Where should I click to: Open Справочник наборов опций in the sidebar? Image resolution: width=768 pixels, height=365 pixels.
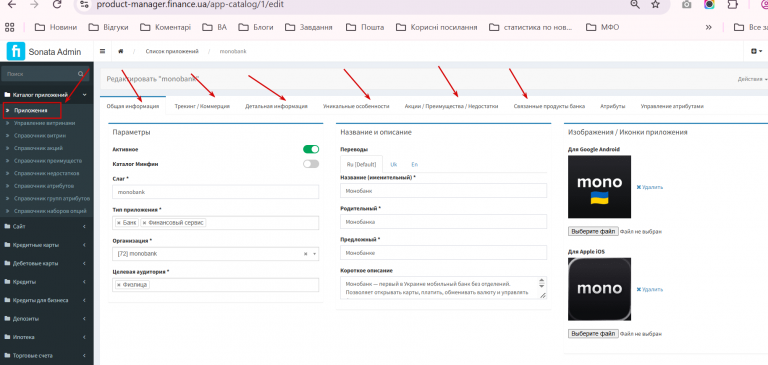click(50, 211)
